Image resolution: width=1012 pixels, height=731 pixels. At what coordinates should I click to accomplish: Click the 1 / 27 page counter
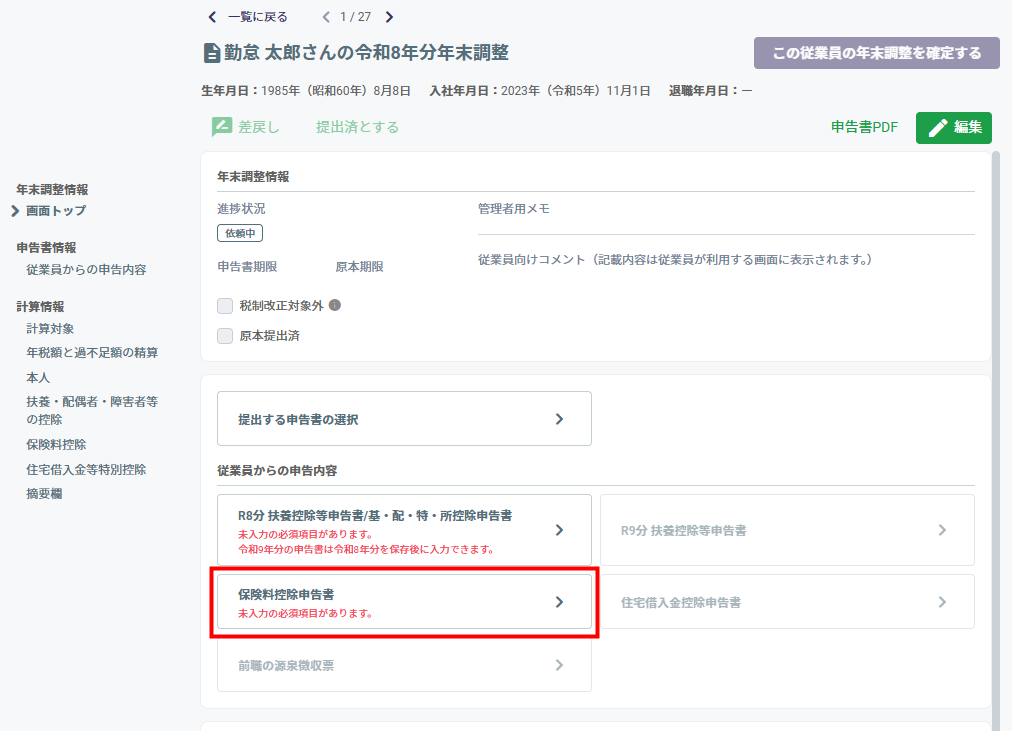[356, 17]
